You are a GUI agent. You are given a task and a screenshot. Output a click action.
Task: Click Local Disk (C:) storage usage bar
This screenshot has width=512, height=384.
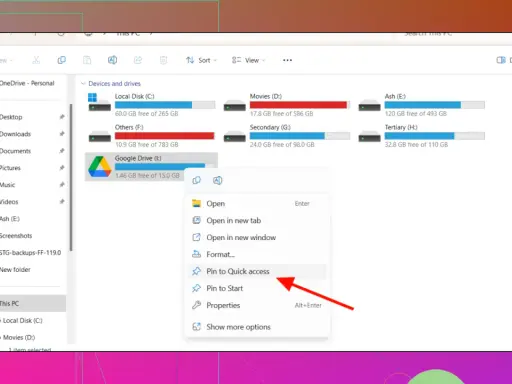pyautogui.click(x=165, y=105)
